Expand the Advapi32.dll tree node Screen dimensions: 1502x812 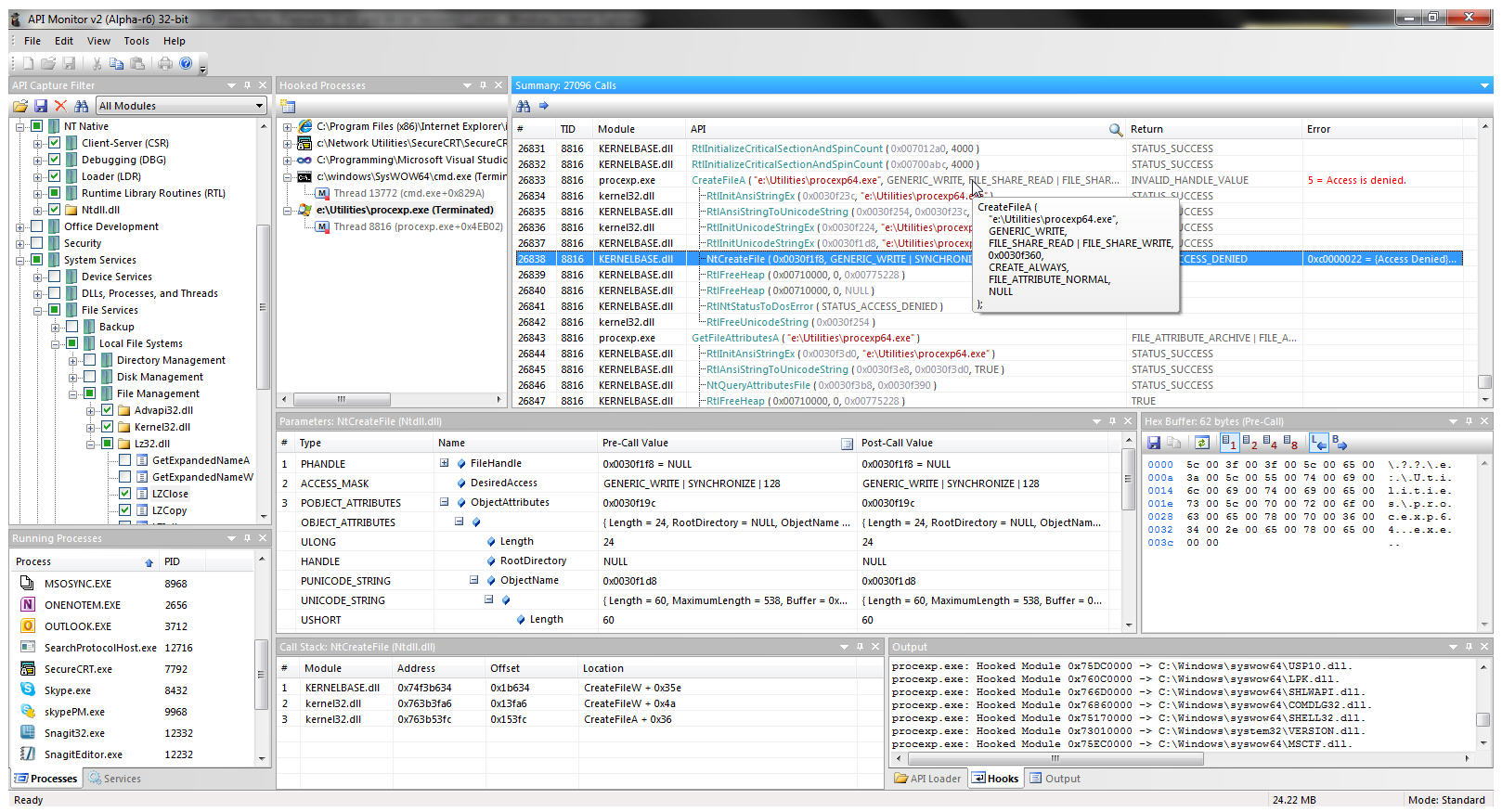tap(90, 410)
